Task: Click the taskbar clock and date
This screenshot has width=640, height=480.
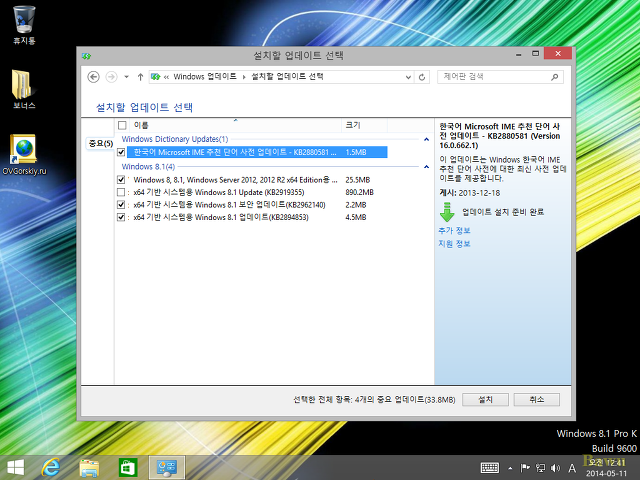Action: 607,468
